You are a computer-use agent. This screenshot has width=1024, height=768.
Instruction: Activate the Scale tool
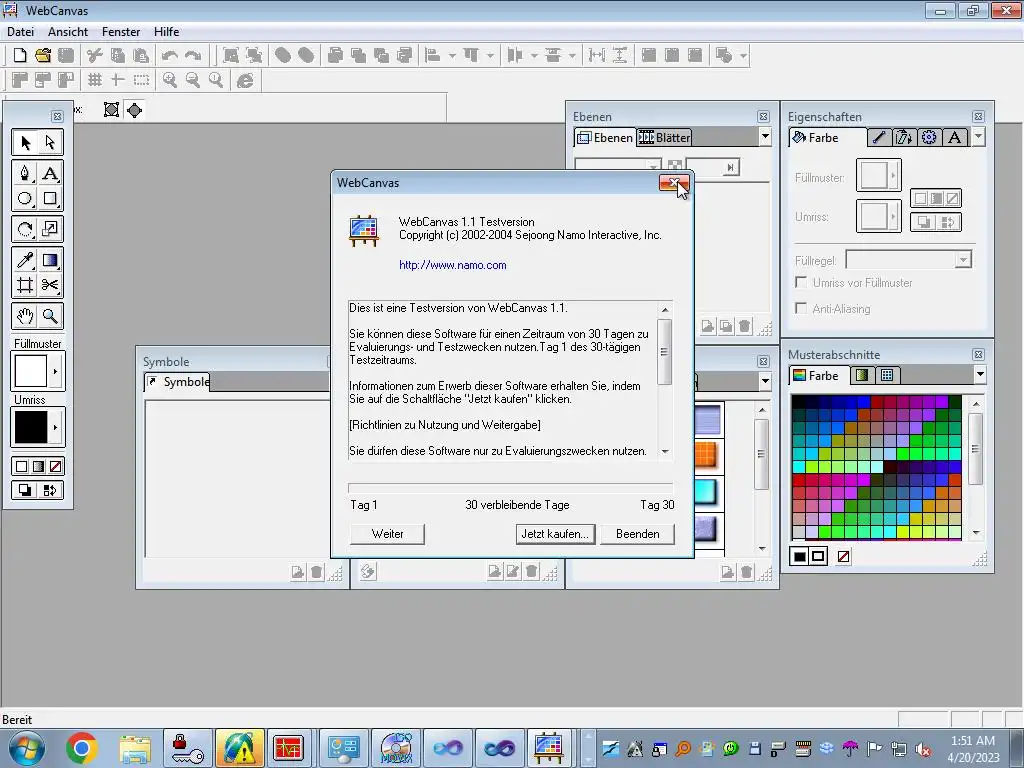(50, 229)
